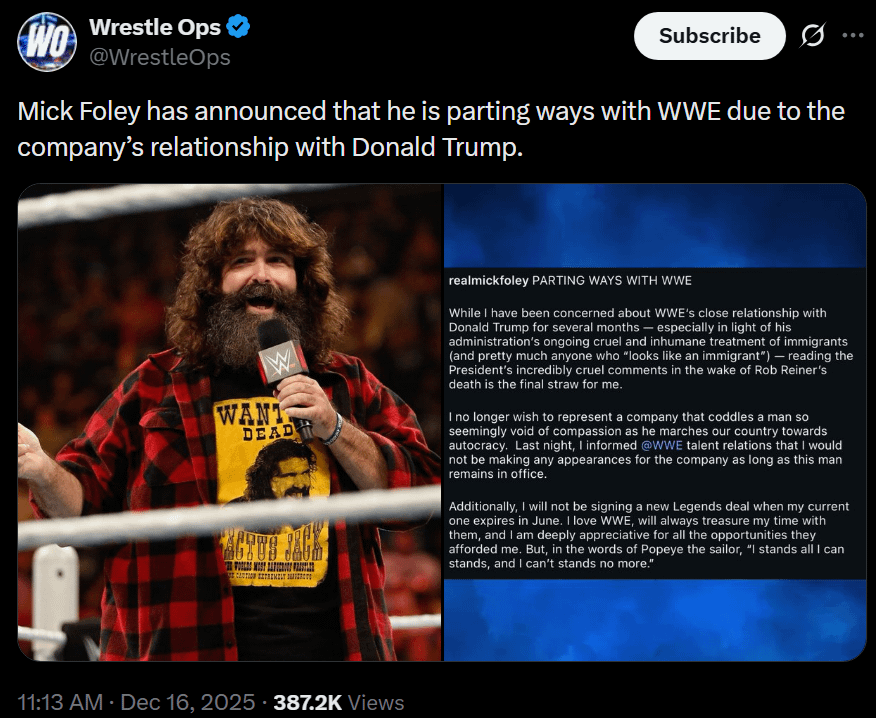Click the Wrestle Ops display name
This screenshot has height=718, width=876.
point(155,27)
